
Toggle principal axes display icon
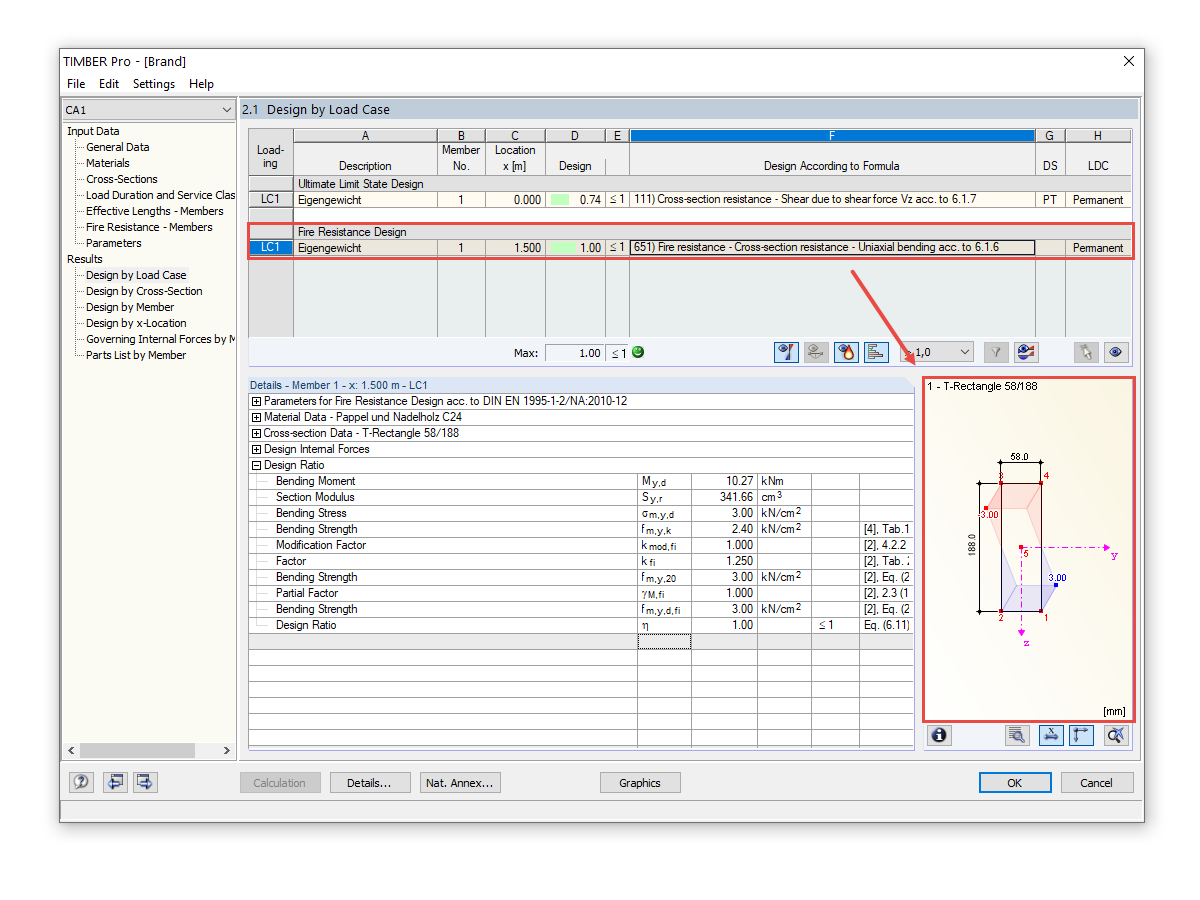1081,736
